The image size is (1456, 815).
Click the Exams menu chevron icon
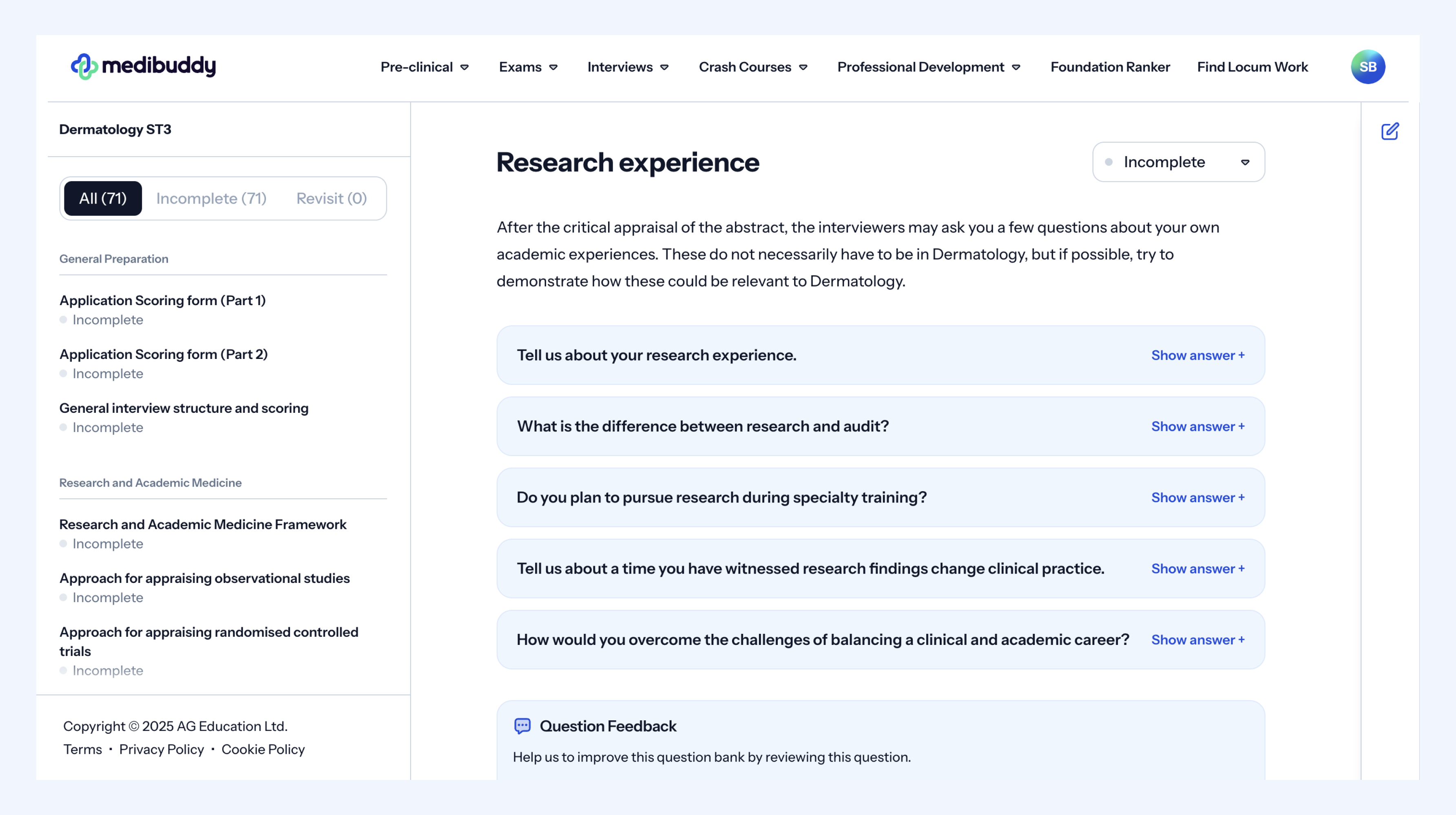point(553,67)
